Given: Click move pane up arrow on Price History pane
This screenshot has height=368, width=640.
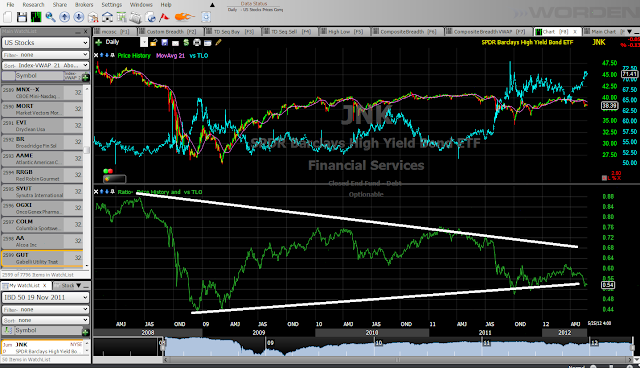Looking at the screenshot, I should pyautogui.click(x=102, y=55).
